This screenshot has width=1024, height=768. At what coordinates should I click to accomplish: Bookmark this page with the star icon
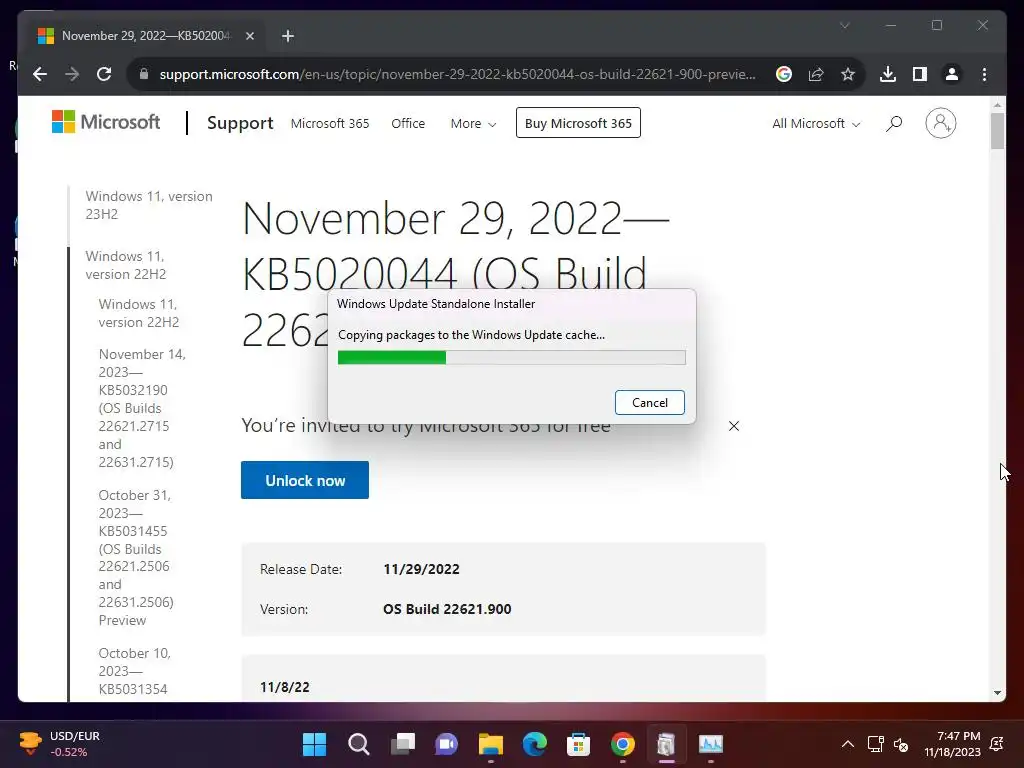(x=848, y=74)
